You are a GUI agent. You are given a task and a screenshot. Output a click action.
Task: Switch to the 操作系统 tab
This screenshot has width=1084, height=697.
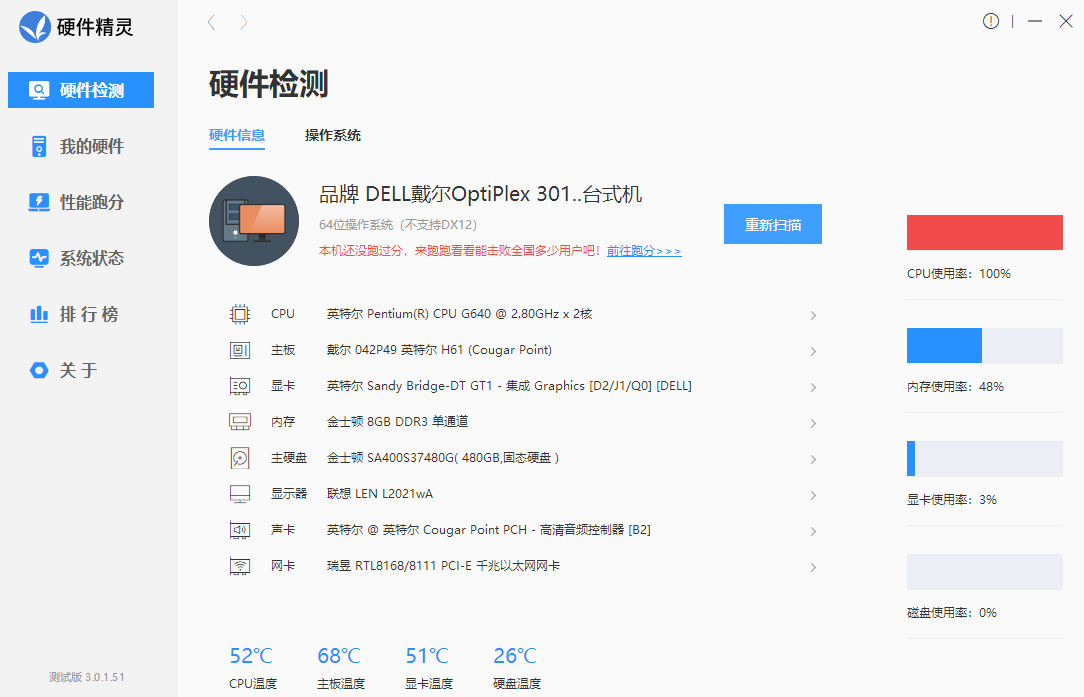[x=333, y=136]
